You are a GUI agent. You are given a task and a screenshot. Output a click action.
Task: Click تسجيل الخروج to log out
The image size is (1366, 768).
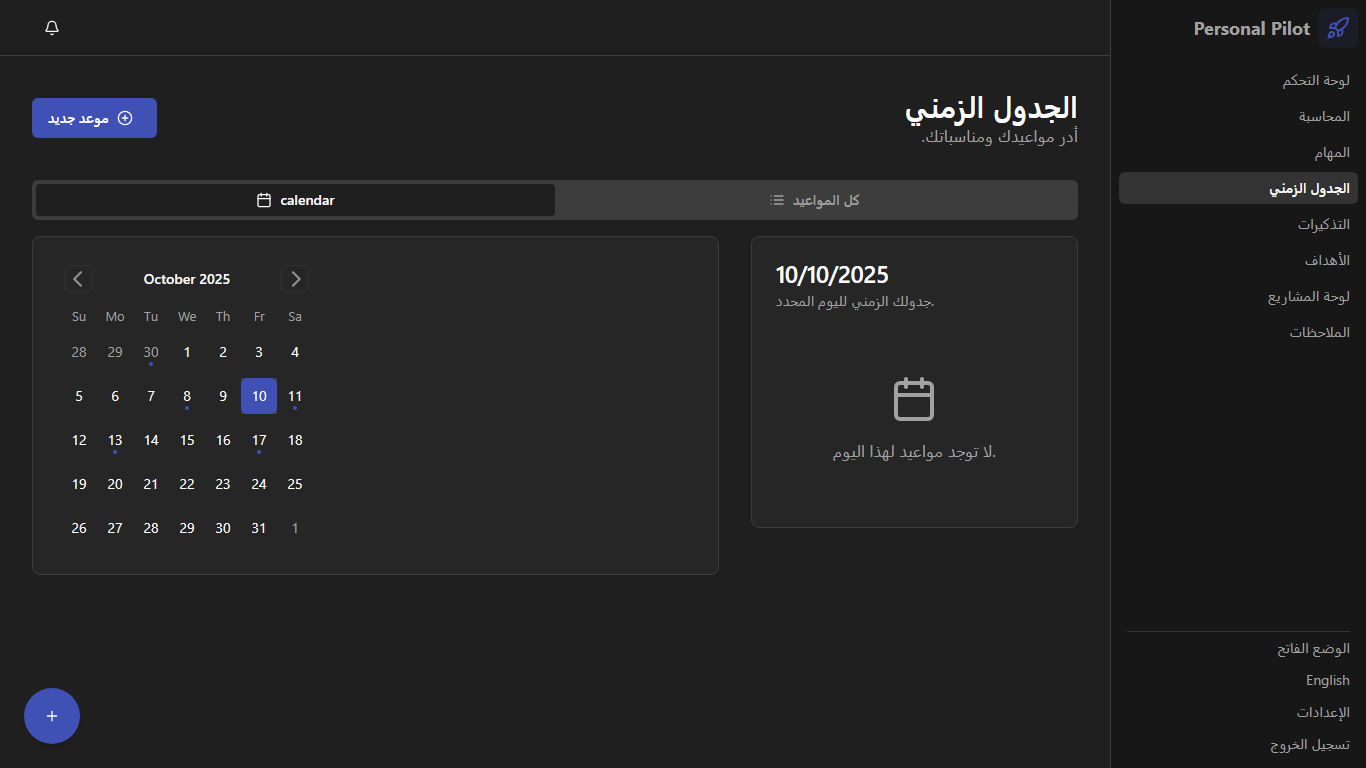pyautogui.click(x=1309, y=744)
